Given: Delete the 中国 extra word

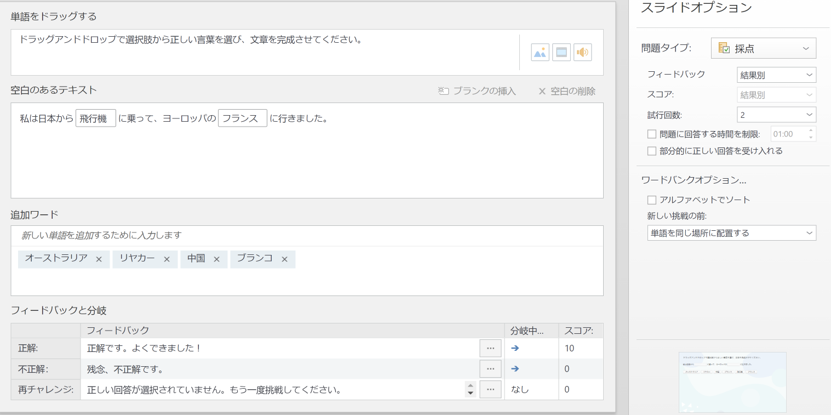Looking at the screenshot, I should pyautogui.click(x=216, y=259).
